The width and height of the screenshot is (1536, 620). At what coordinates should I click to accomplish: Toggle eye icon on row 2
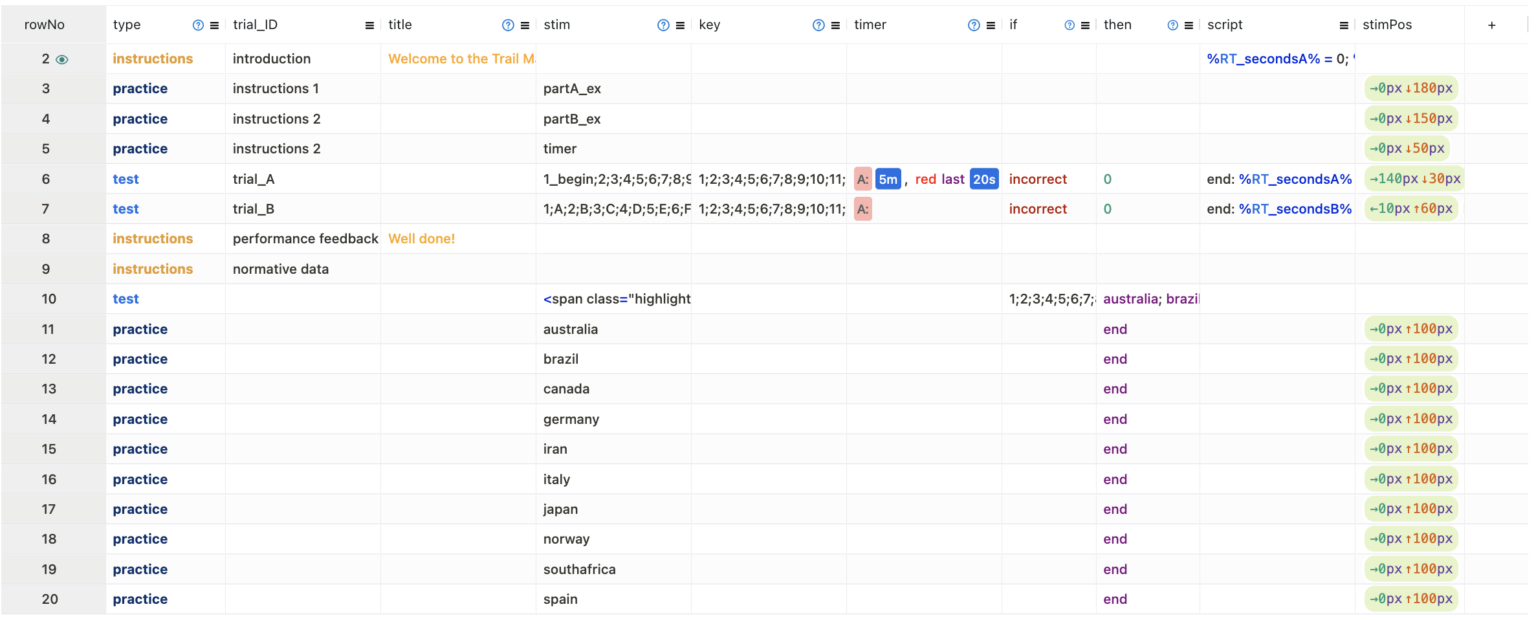62,59
